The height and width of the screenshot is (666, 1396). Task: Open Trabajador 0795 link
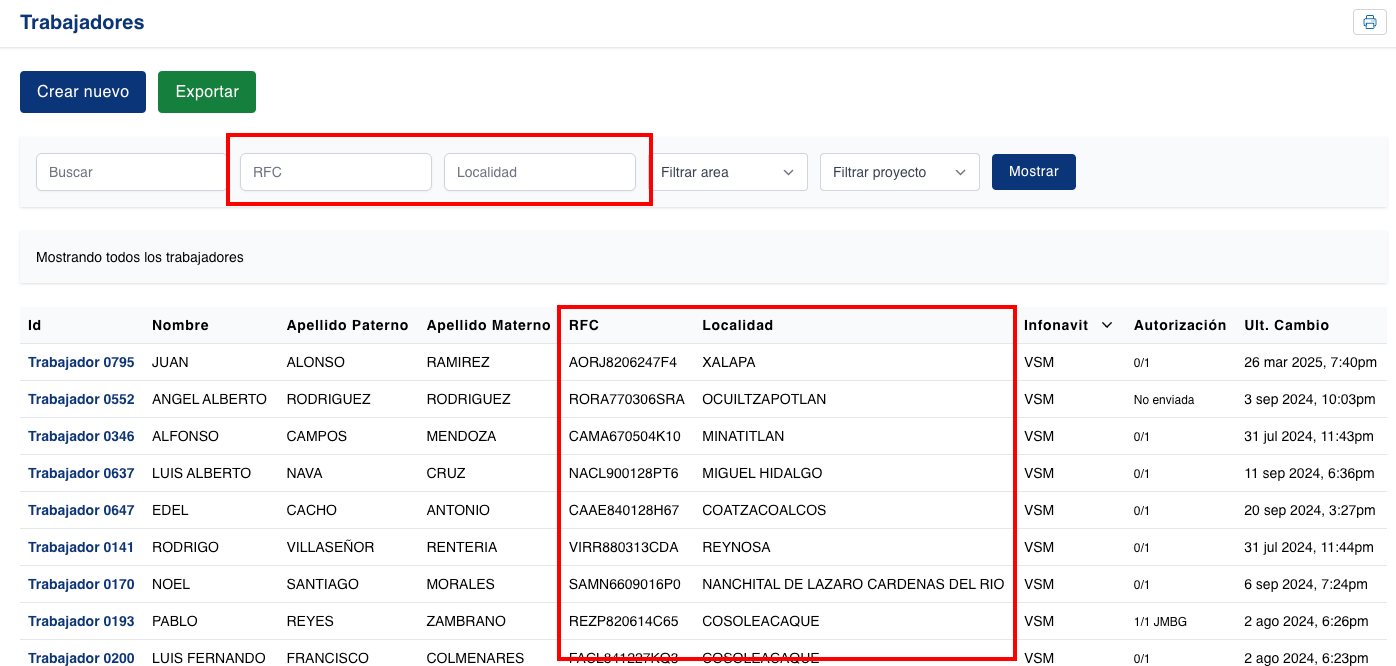click(81, 362)
